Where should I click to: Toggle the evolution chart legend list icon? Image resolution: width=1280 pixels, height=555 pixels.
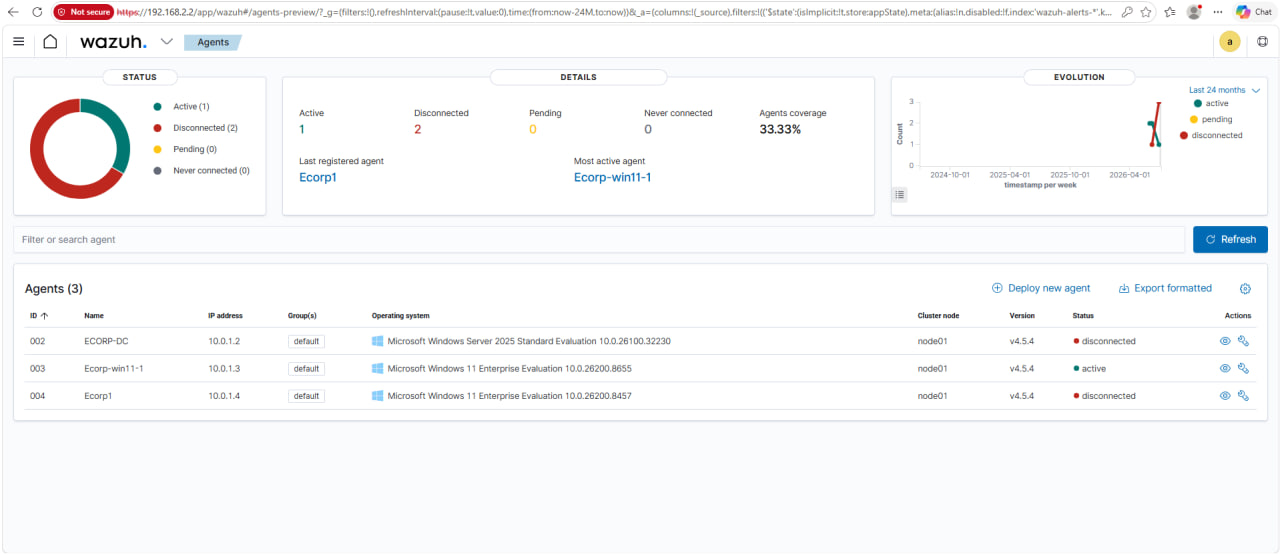coord(900,195)
